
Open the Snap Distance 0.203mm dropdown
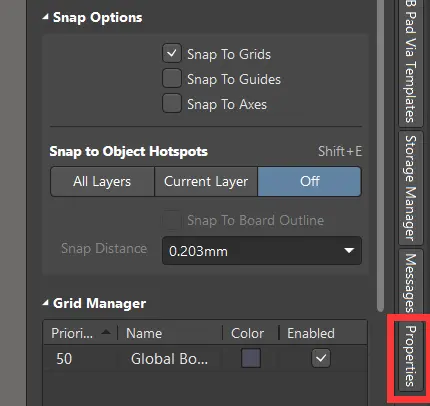click(x=262, y=251)
